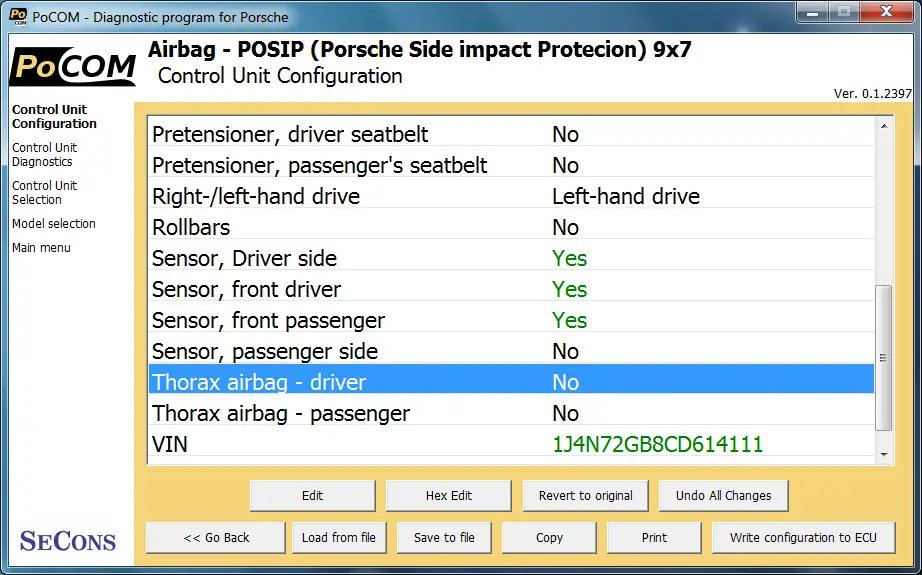Click Save to file button

(x=444, y=537)
